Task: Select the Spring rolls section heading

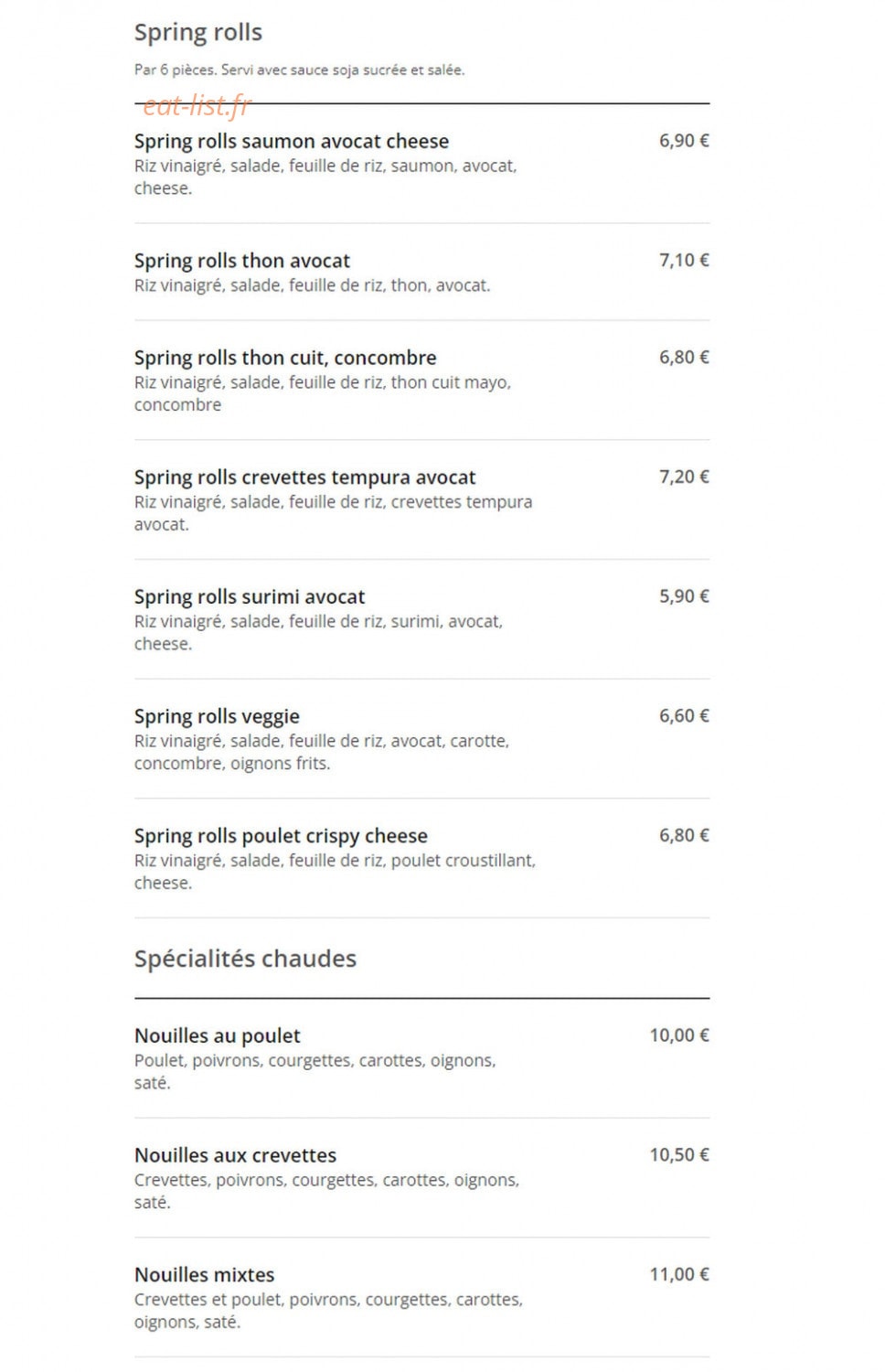Action: 198,33
